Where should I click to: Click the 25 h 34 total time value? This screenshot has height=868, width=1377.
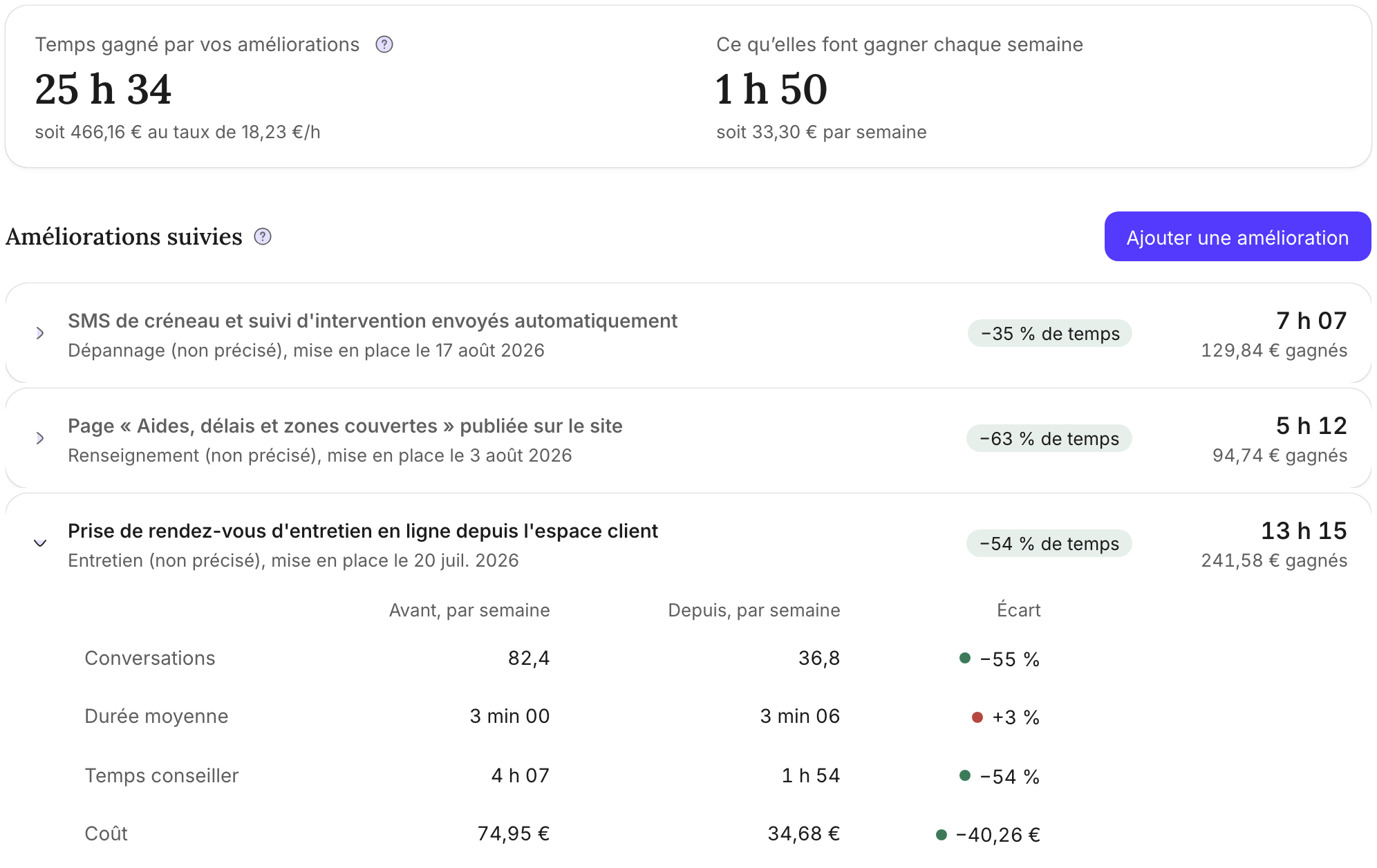pos(103,90)
